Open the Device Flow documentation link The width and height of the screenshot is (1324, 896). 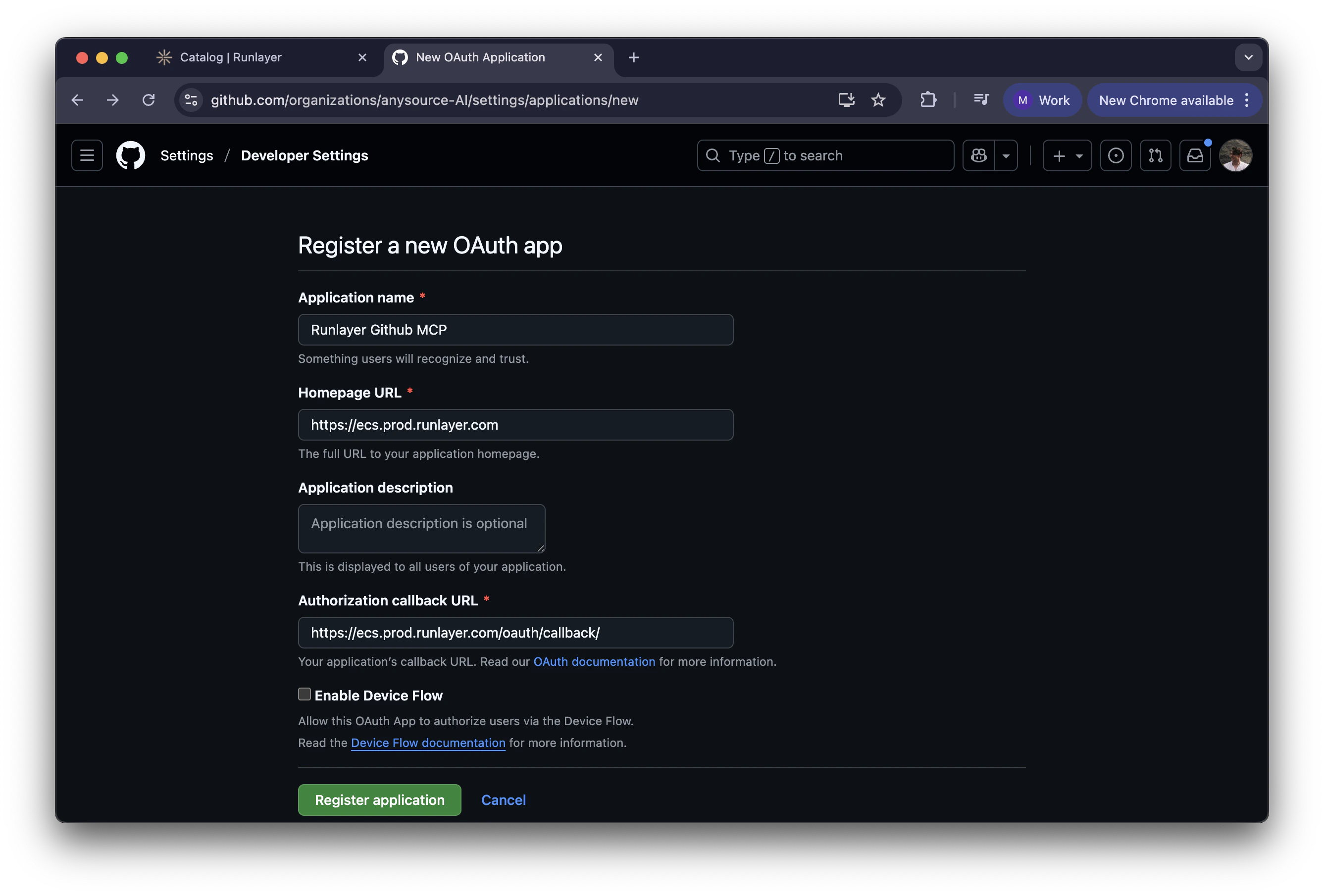click(428, 744)
